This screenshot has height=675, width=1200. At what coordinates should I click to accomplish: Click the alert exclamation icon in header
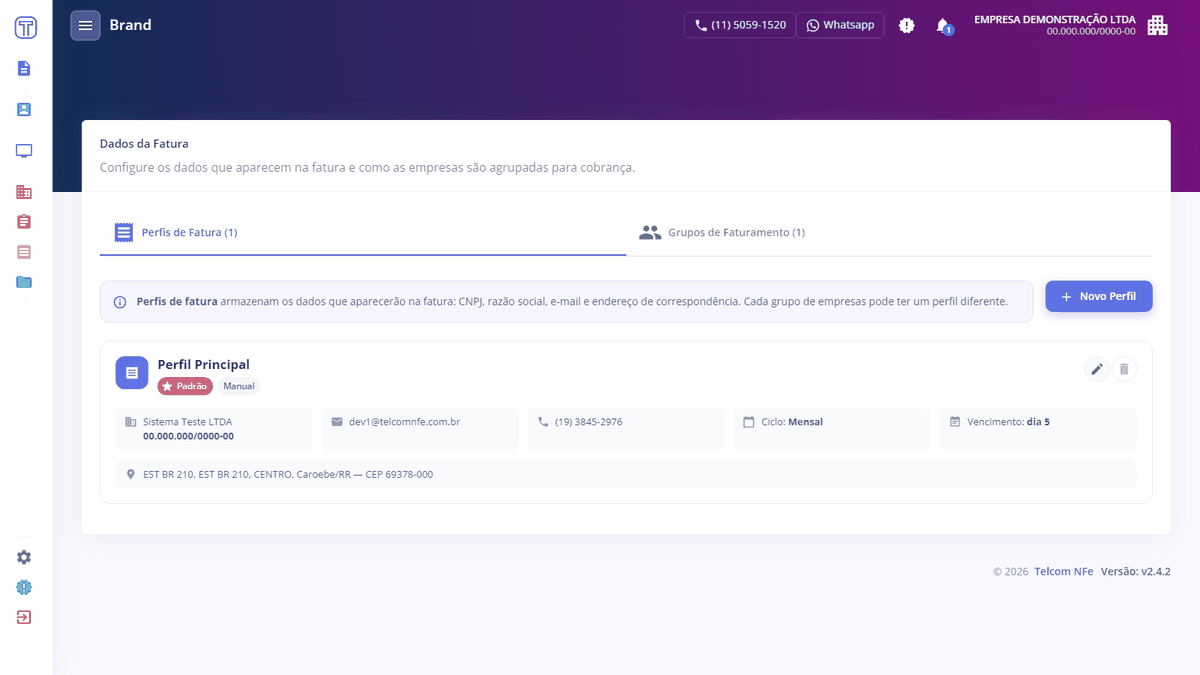(x=907, y=25)
